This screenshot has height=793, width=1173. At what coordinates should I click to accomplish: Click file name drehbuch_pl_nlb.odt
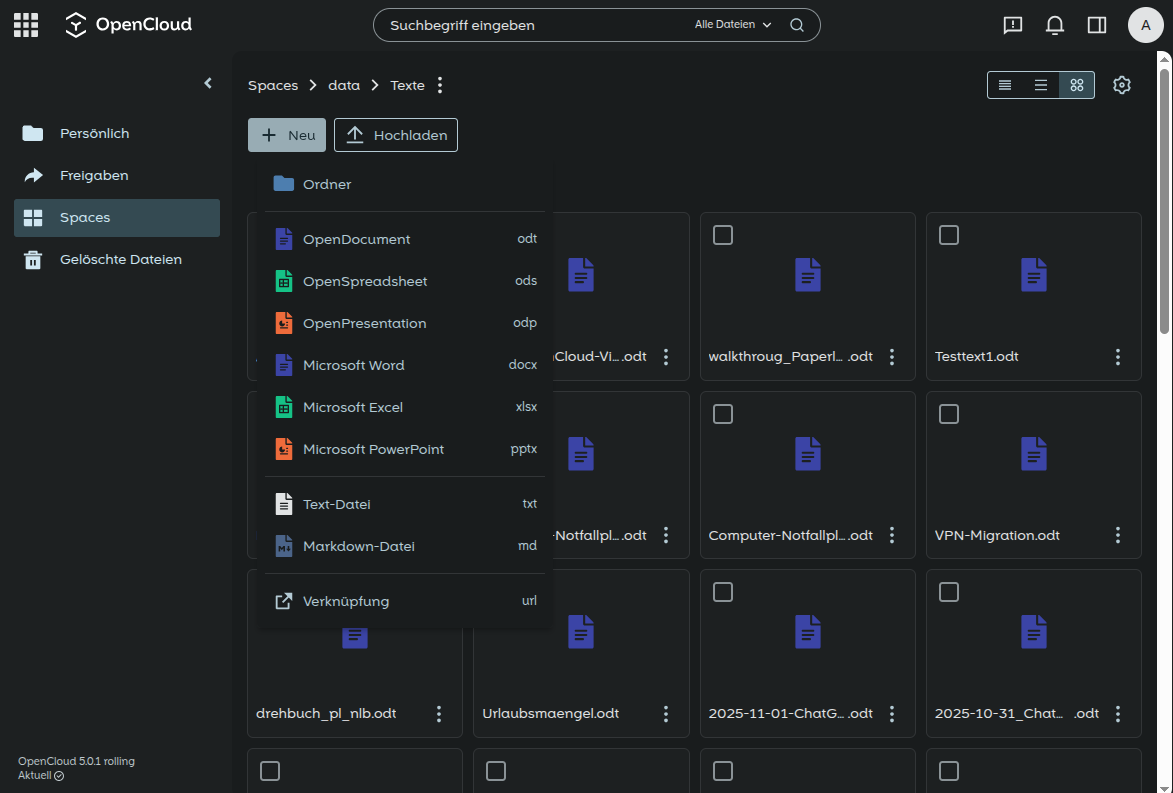tap(326, 714)
